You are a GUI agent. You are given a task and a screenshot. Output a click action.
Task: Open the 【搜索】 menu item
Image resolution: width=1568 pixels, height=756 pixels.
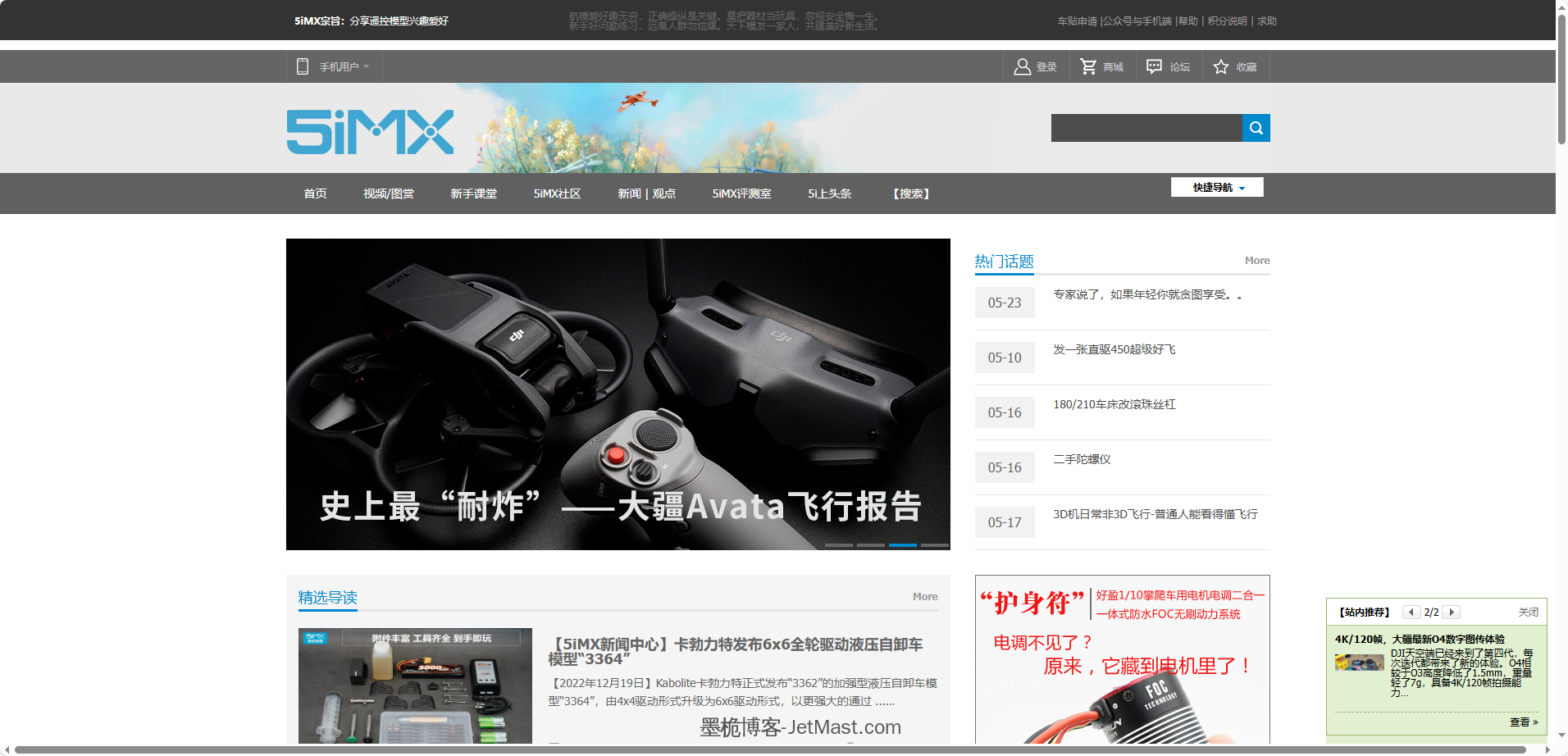(910, 194)
